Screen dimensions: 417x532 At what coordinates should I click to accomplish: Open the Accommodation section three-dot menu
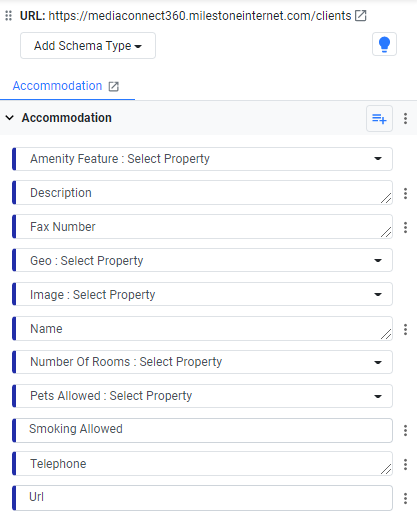405,118
